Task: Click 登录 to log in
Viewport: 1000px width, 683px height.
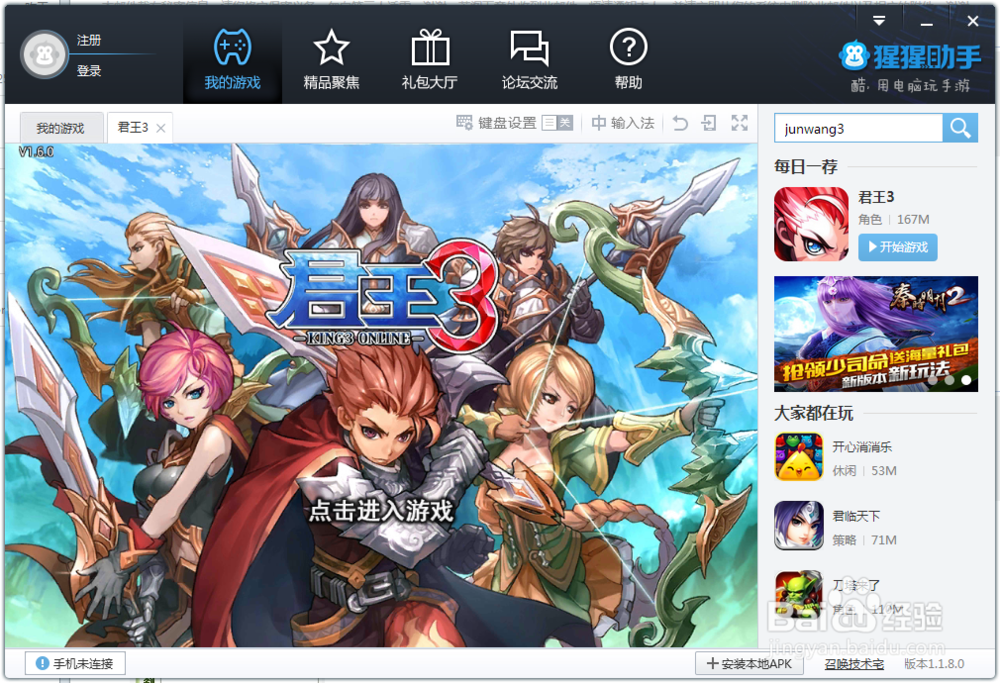Action: 89,70
